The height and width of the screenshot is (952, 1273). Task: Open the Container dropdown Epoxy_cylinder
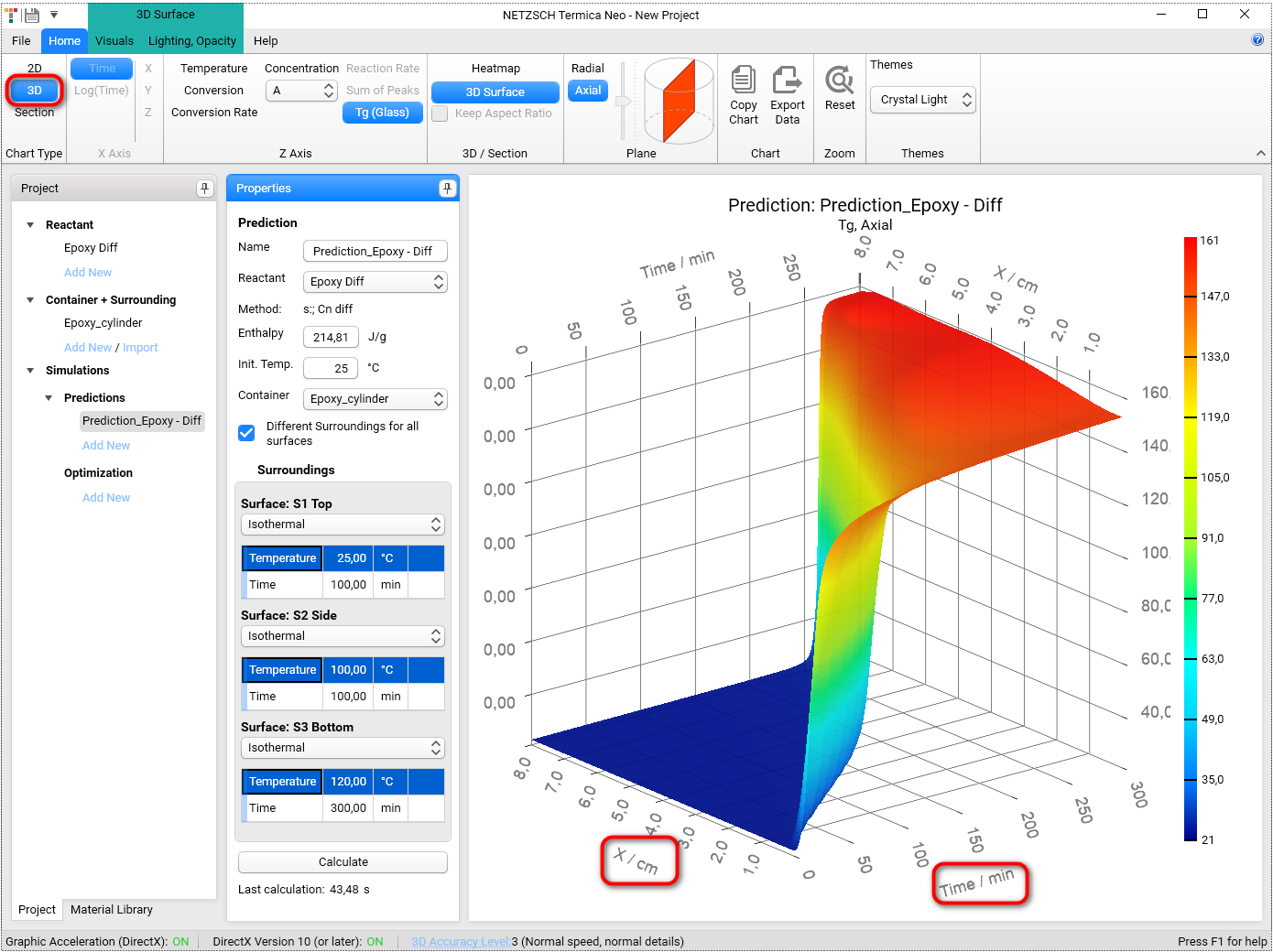click(375, 399)
